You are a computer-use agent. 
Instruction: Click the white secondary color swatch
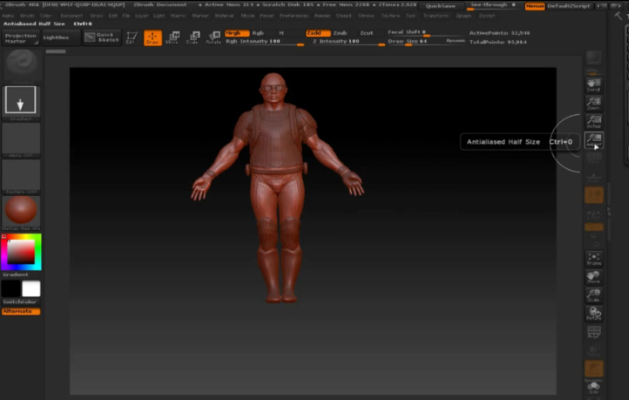click(31, 289)
